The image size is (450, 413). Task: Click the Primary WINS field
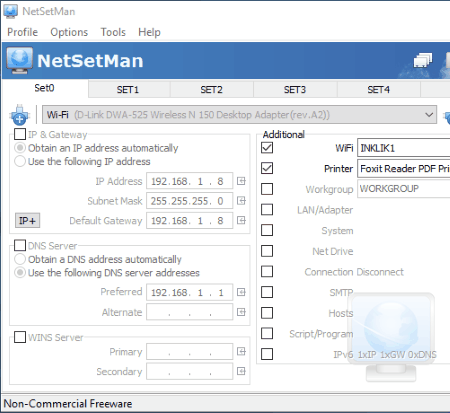tap(189, 351)
